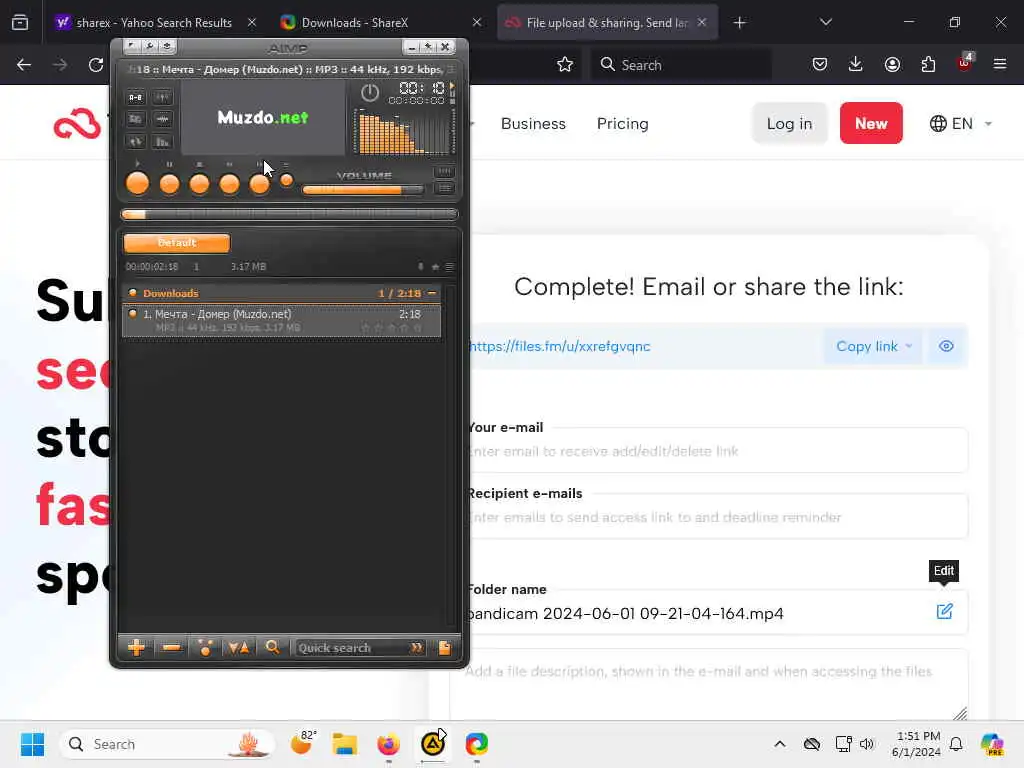Open the files.fm shared link

click(x=560, y=346)
